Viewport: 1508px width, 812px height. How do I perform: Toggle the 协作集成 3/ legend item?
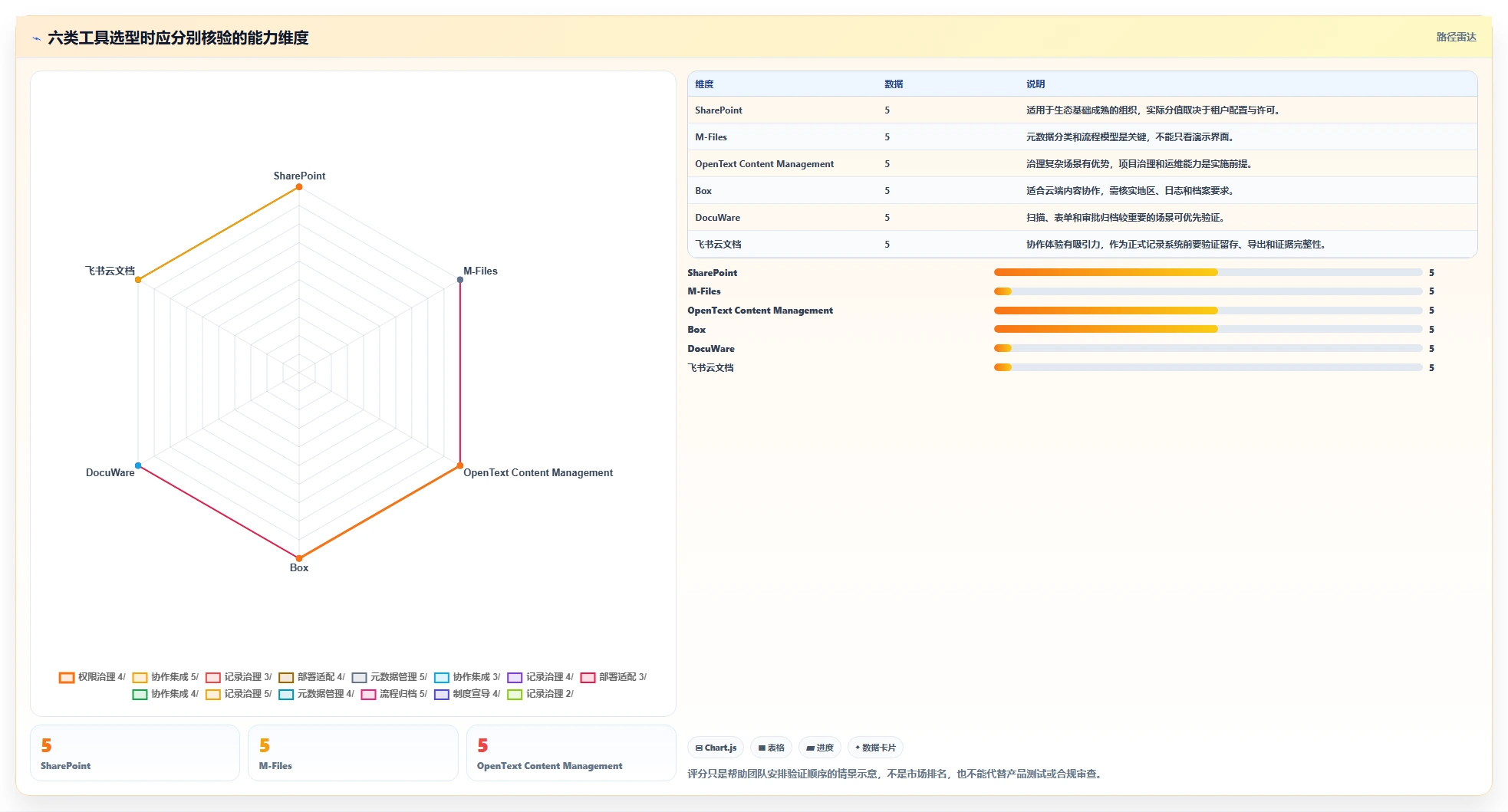point(467,677)
